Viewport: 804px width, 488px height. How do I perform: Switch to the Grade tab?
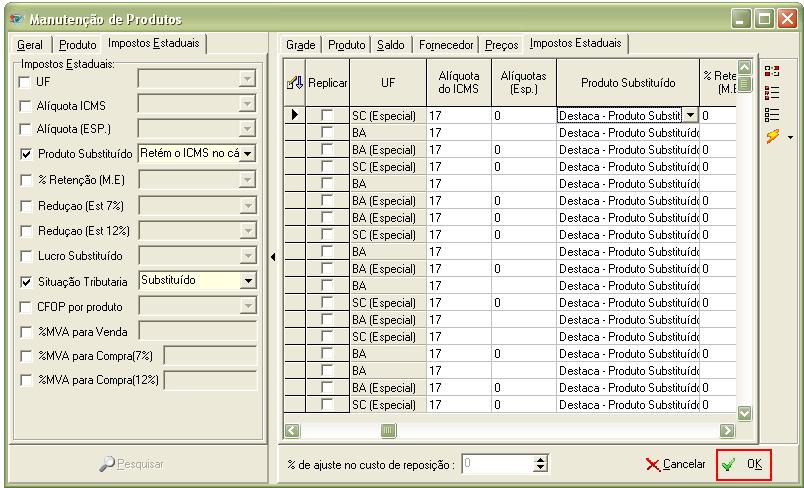(x=300, y=45)
